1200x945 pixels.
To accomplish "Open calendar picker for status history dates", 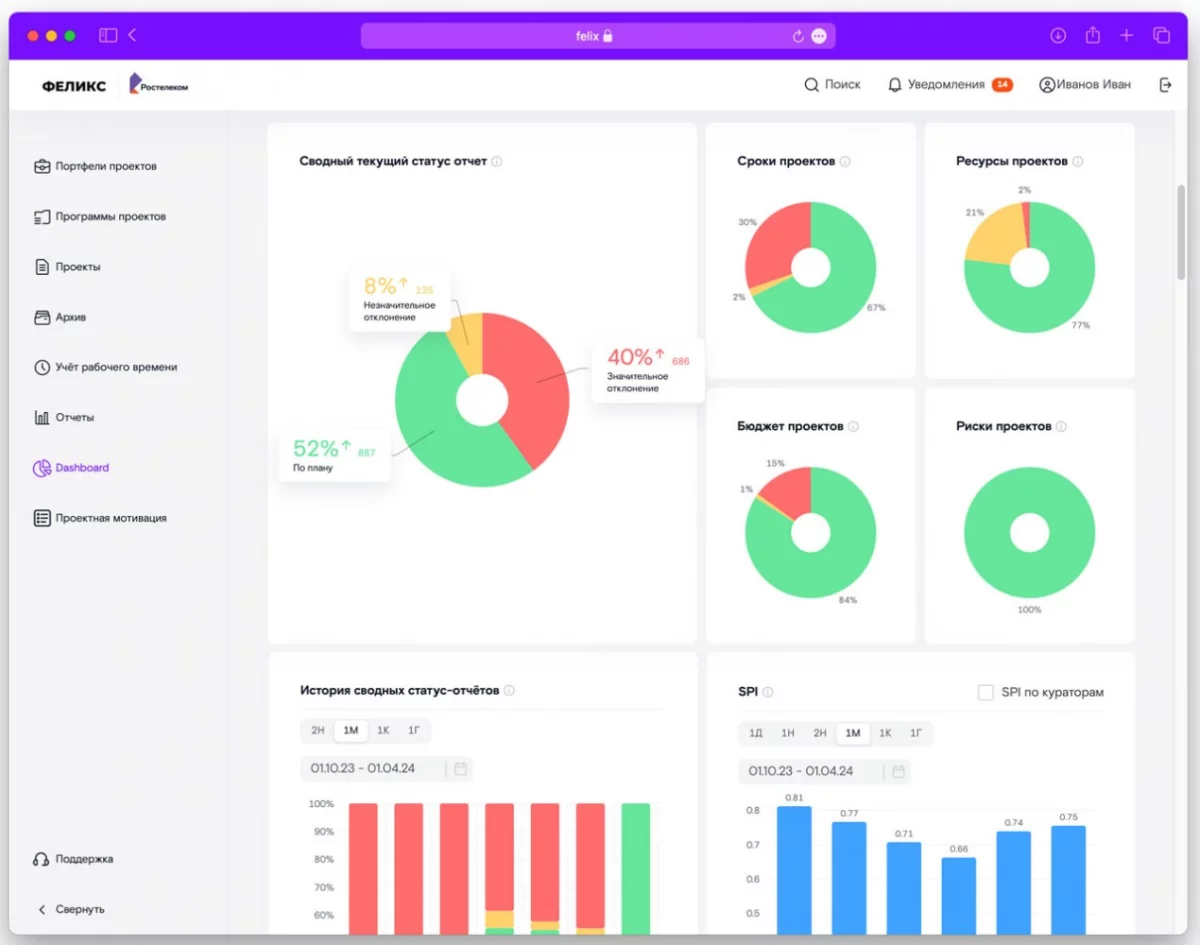I will point(460,769).
